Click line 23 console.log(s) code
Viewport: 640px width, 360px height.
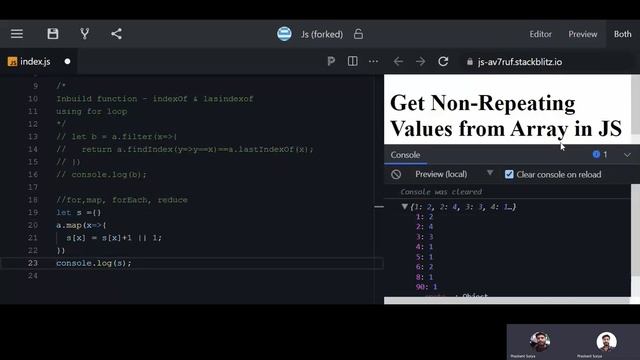(94, 263)
